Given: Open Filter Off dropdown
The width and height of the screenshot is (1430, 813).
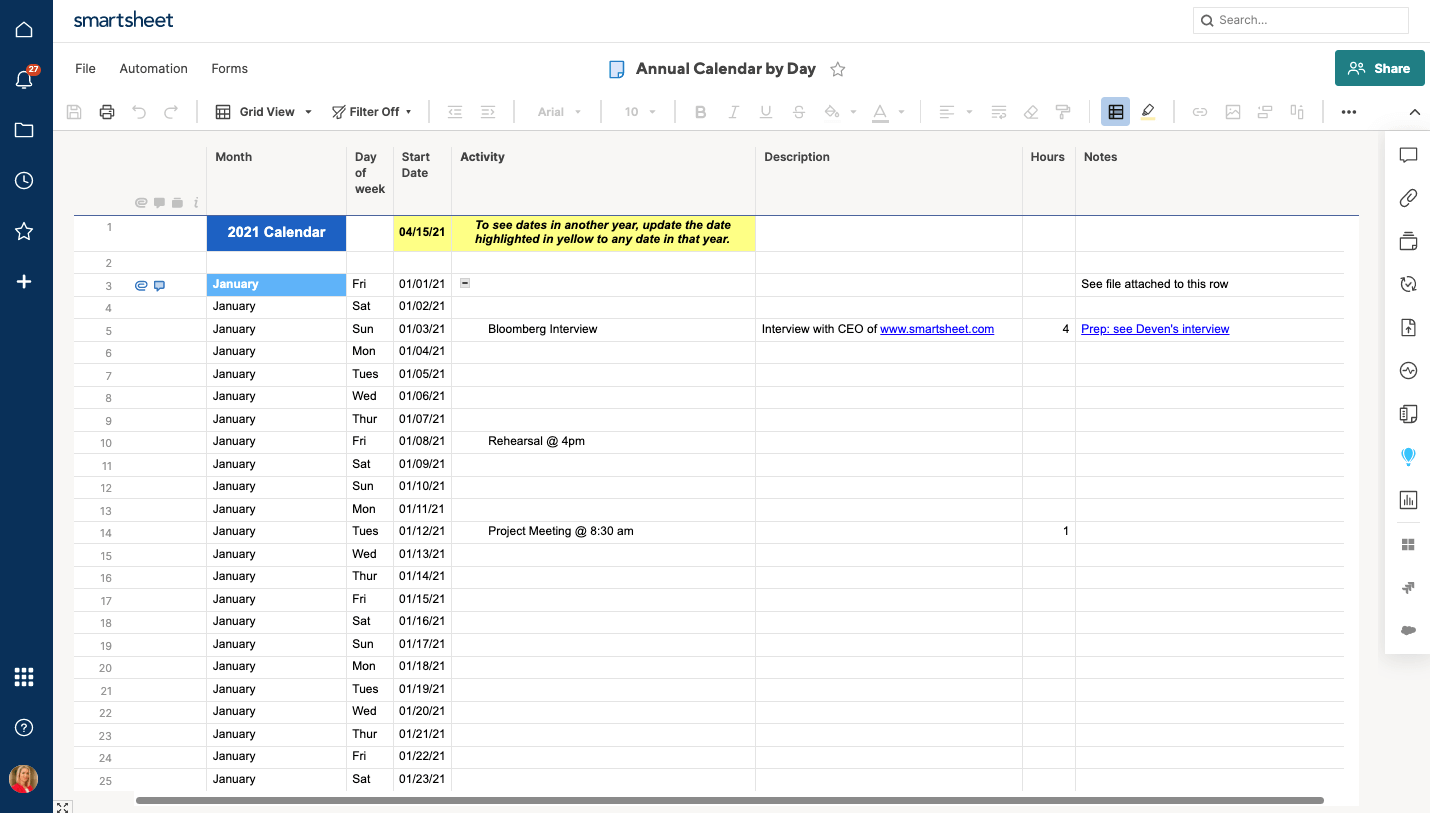Looking at the screenshot, I should click(x=372, y=112).
